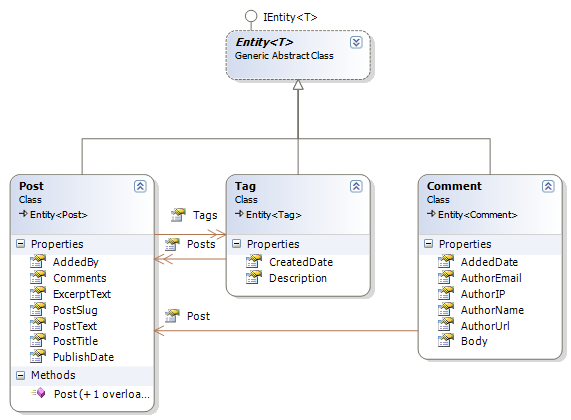Select the AuthorEmail property icon

446,277
